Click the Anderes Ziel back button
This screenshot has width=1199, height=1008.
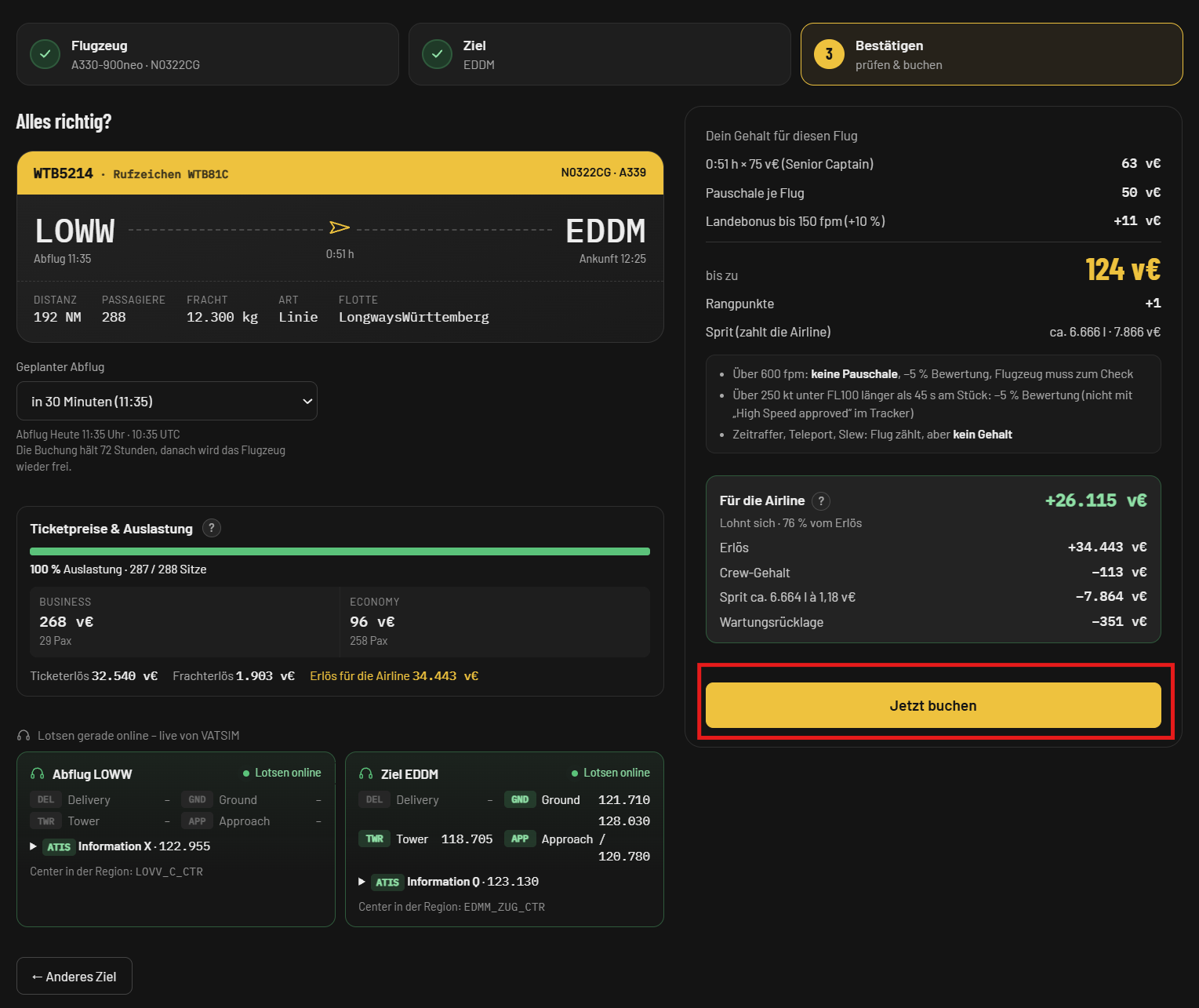click(x=74, y=976)
